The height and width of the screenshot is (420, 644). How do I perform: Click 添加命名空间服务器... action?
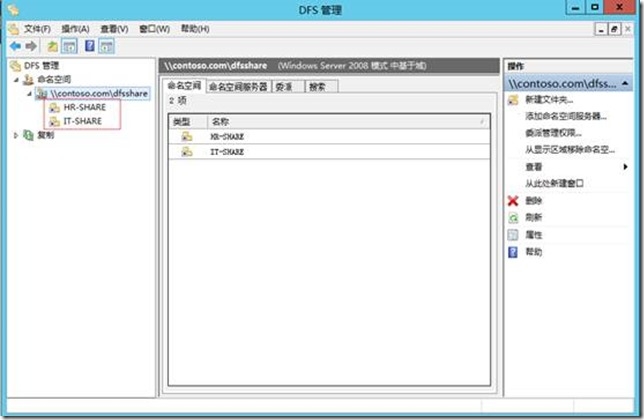coord(566,116)
